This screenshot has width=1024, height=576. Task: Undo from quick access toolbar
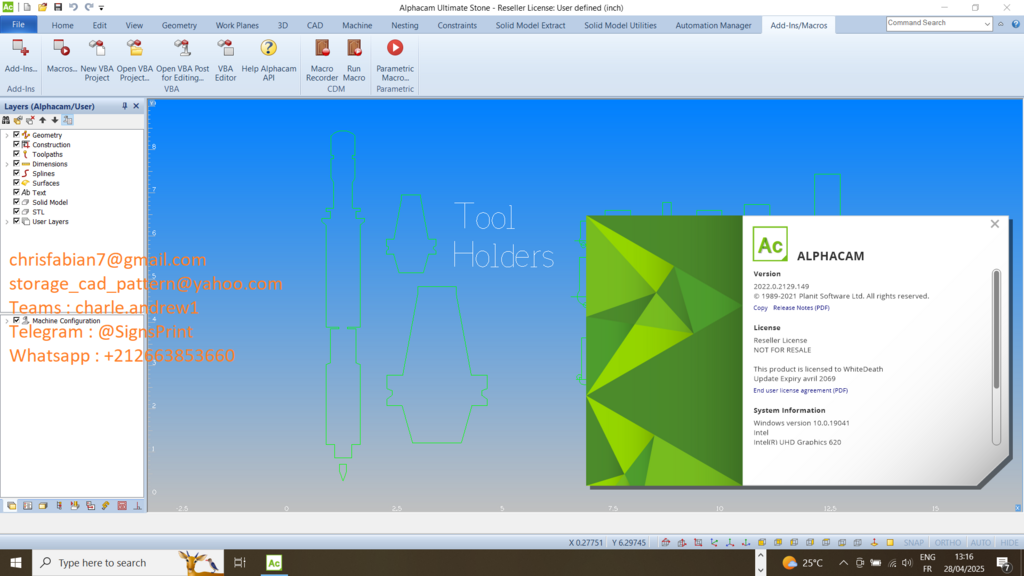click(x=73, y=7)
